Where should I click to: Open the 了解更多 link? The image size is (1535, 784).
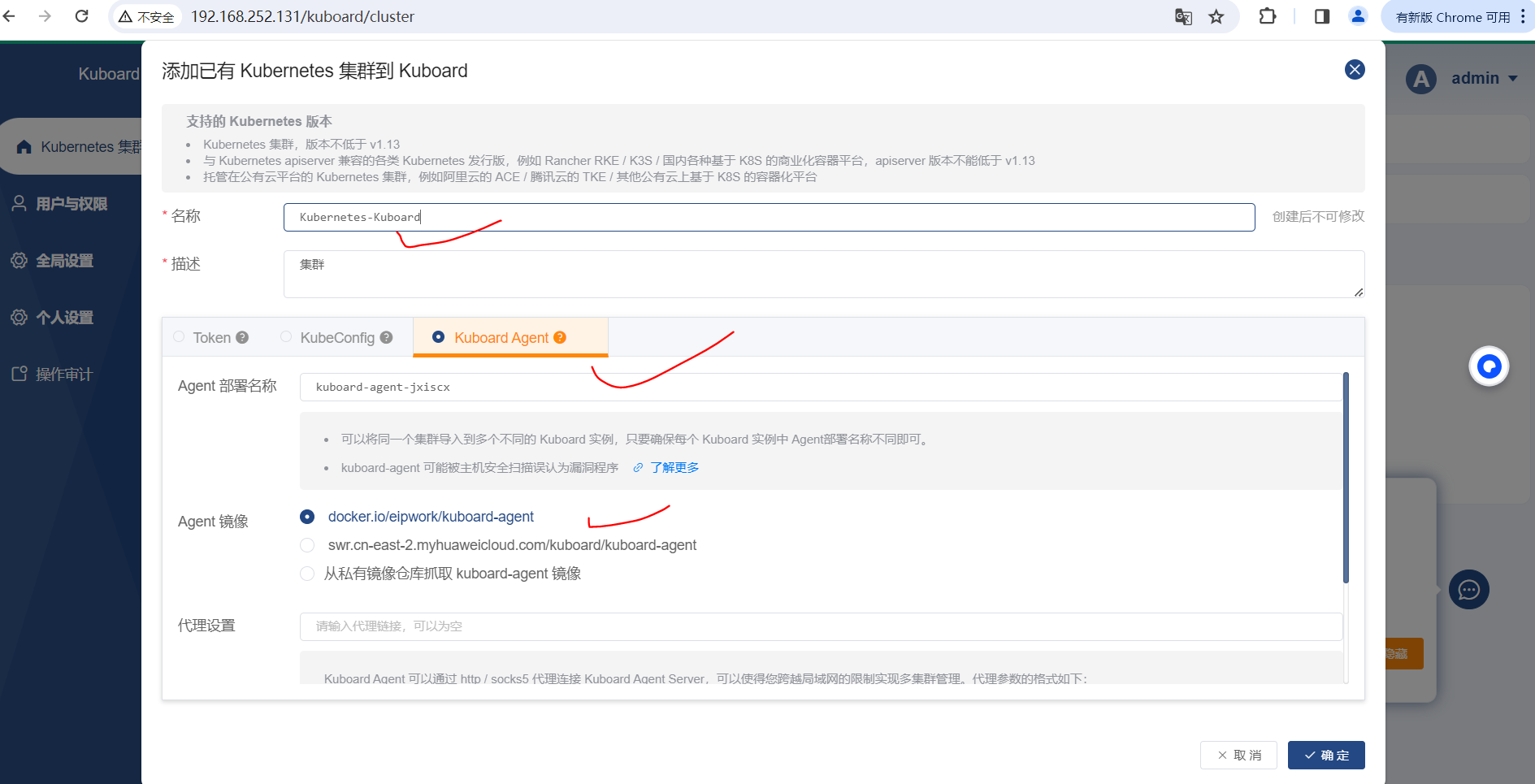[674, 468]
